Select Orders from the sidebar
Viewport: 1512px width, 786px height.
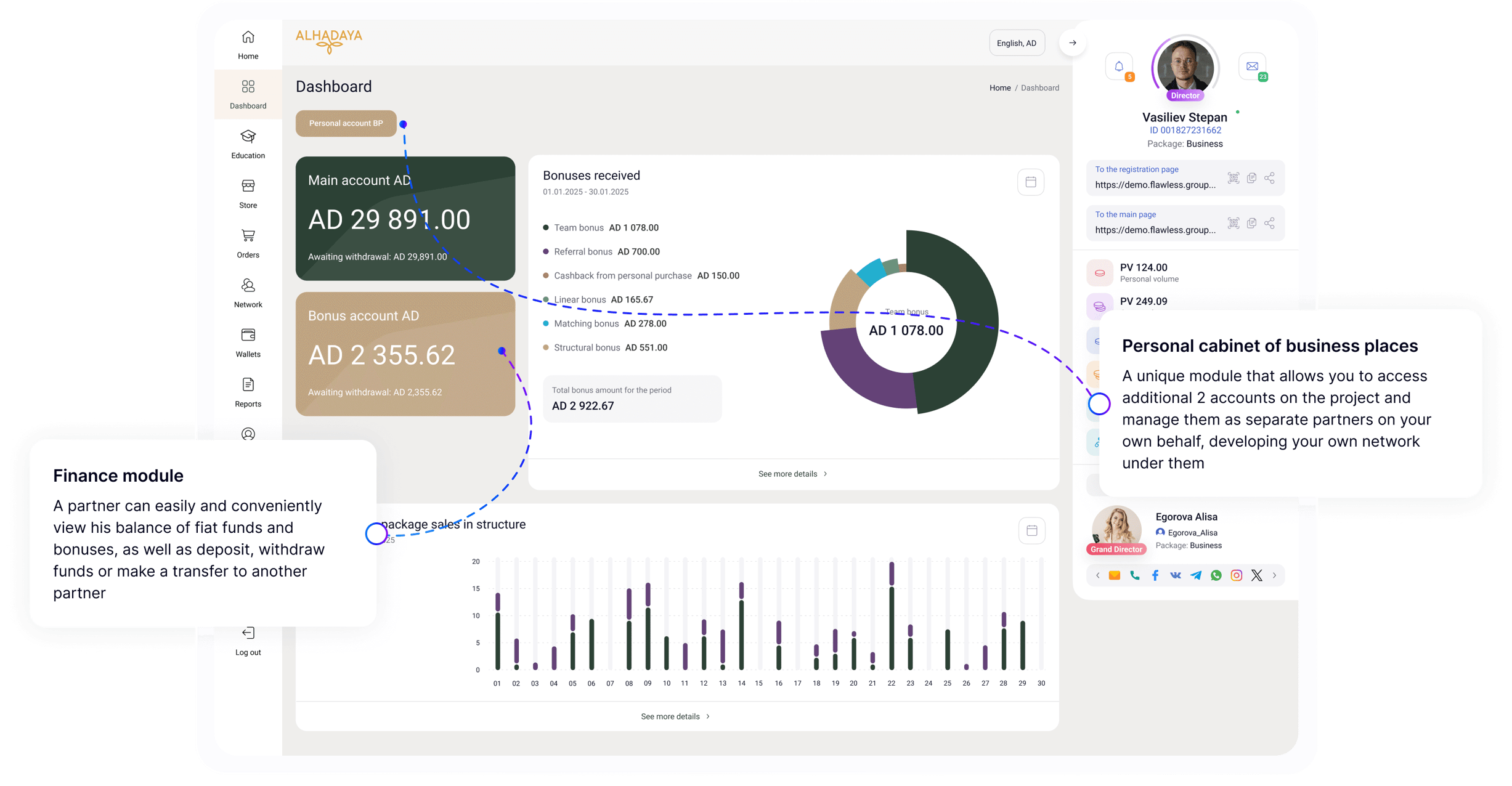point(248,243)
